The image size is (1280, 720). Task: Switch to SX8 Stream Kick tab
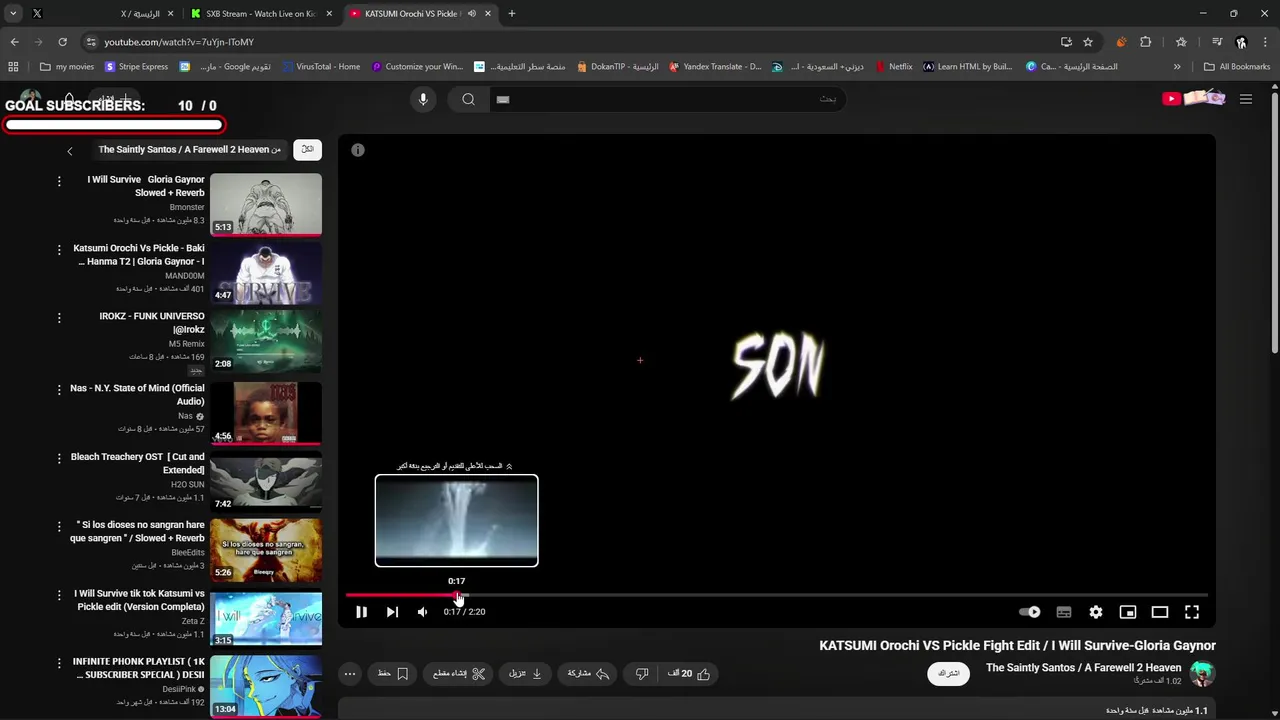(260, 14)
